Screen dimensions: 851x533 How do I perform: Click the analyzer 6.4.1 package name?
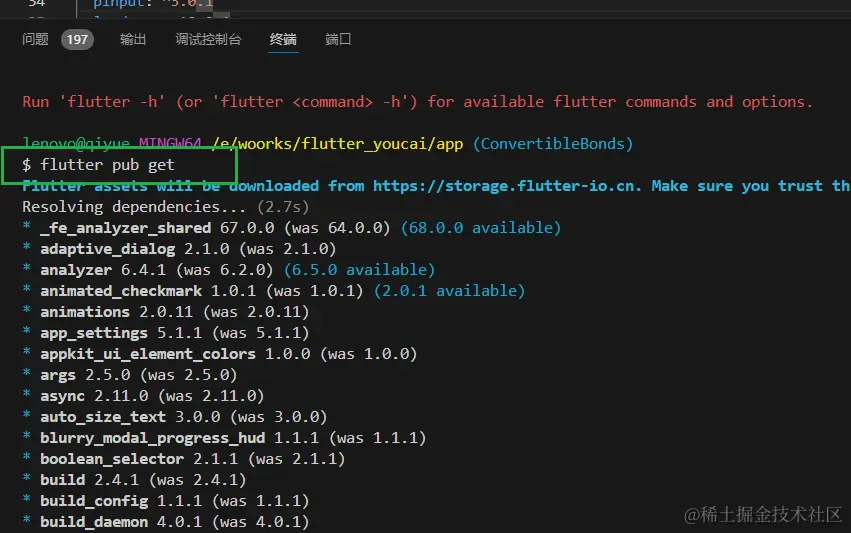pyautogui.click(x=76, y=270)
